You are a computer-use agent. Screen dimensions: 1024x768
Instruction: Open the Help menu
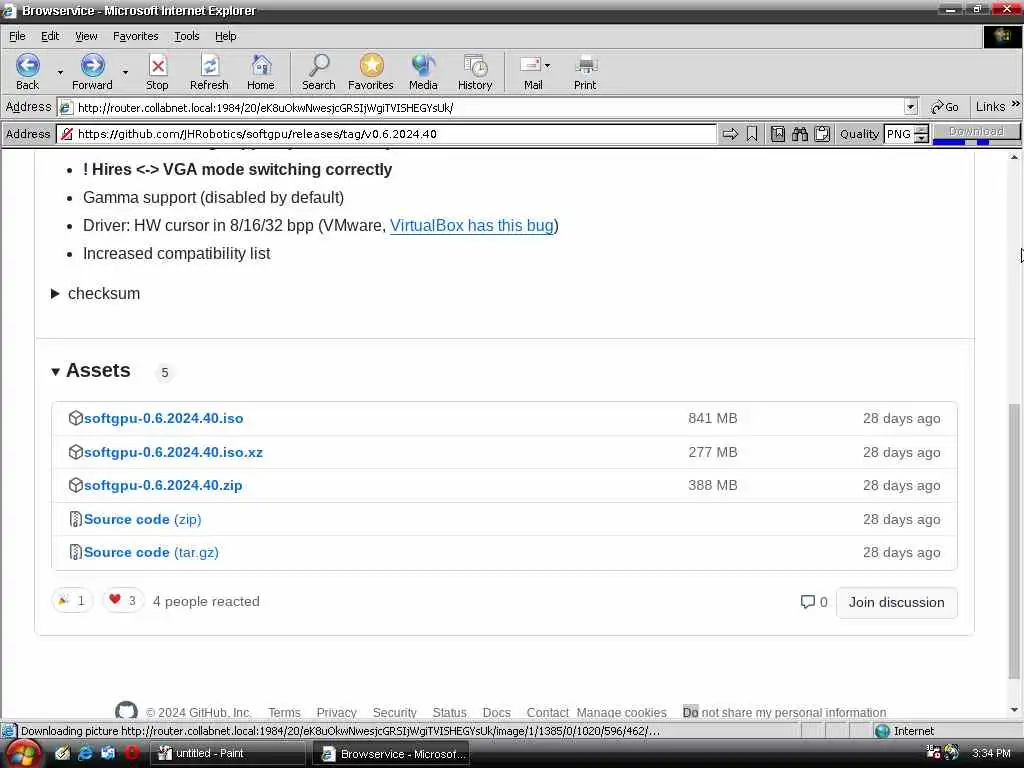(226, 37)
